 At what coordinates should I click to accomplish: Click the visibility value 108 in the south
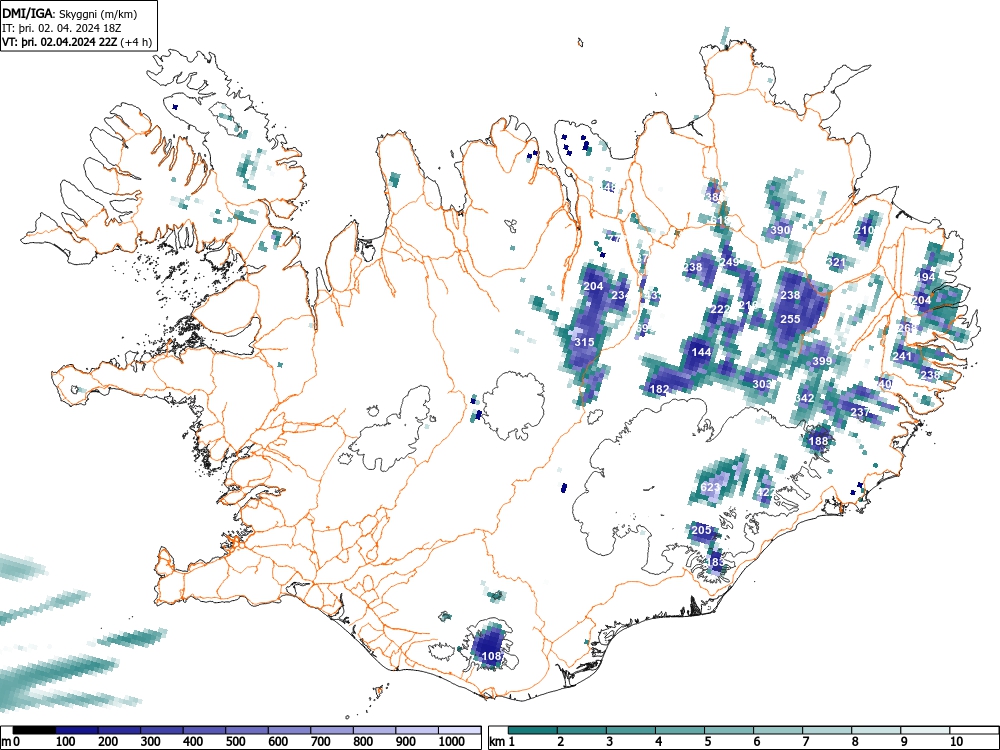point(491,656)
